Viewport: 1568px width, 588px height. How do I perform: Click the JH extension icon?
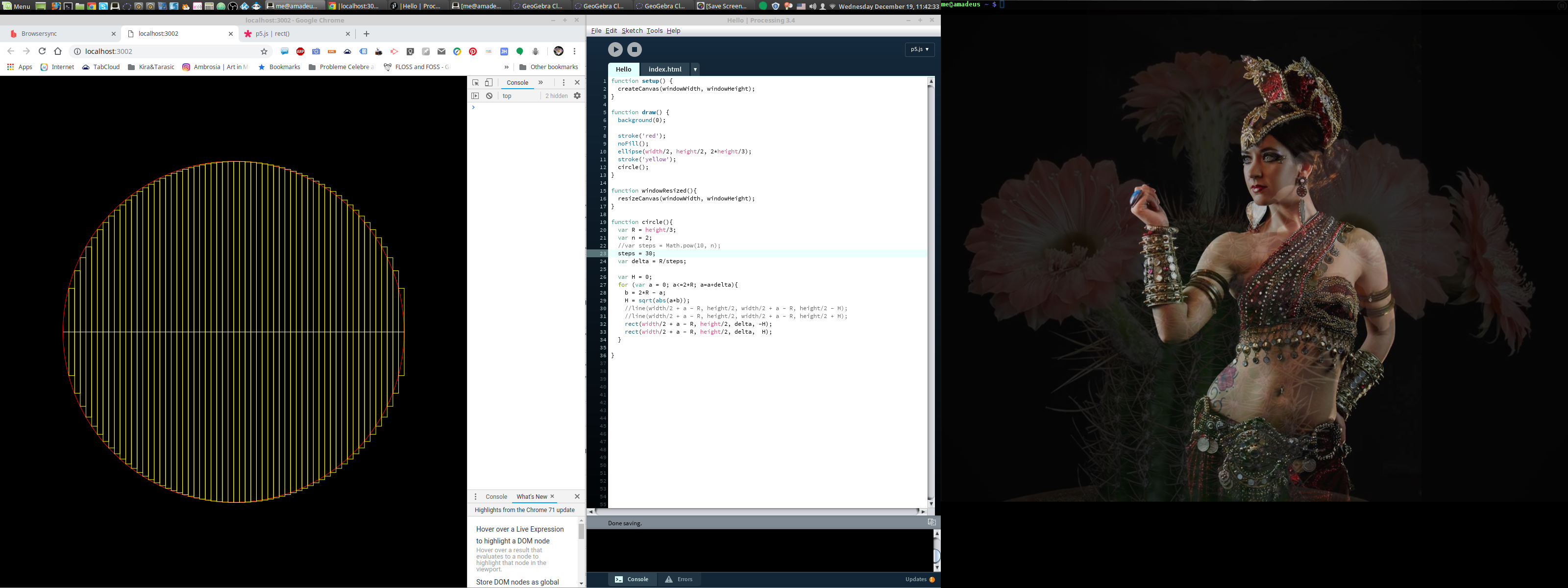click(504, 51)
